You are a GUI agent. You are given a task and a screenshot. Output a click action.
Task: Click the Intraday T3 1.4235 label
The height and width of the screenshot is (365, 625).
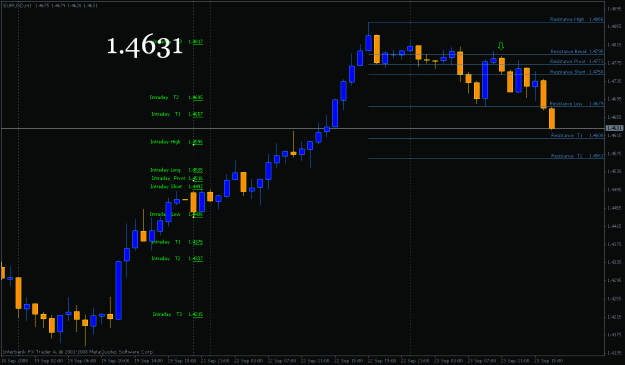pyautogui.click(x=178, y=314)
